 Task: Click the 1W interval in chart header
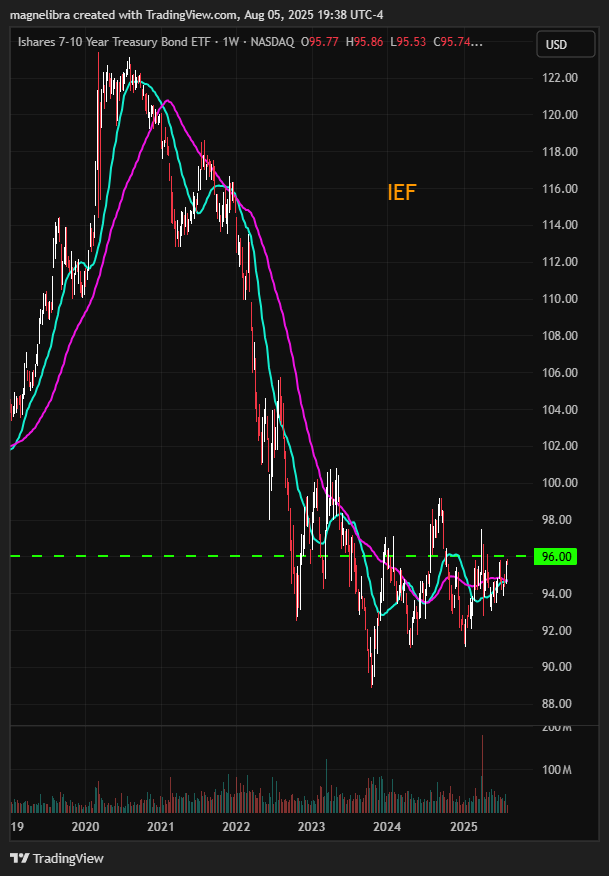[230, 42]
